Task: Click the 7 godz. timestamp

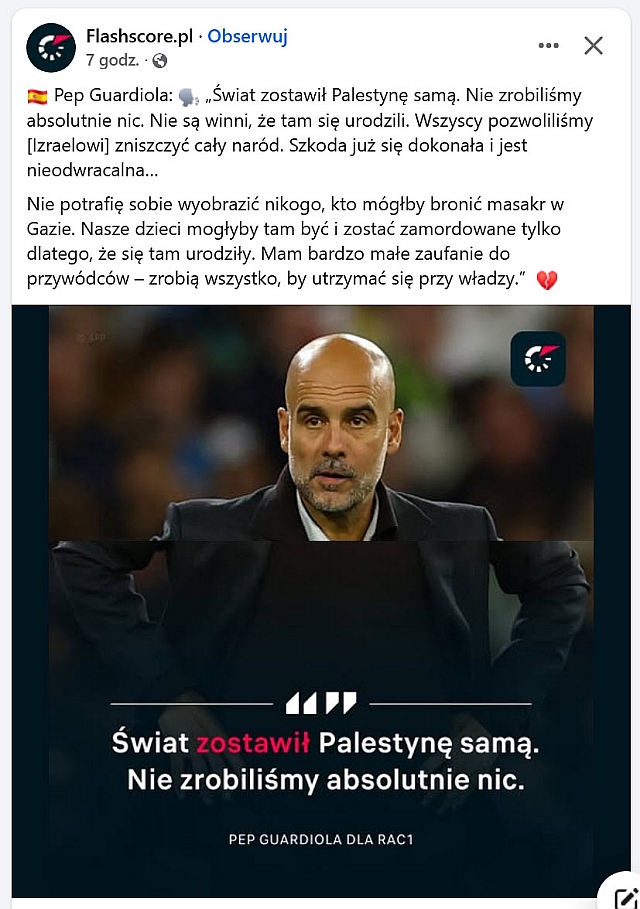Action: (x=112, y=60)
